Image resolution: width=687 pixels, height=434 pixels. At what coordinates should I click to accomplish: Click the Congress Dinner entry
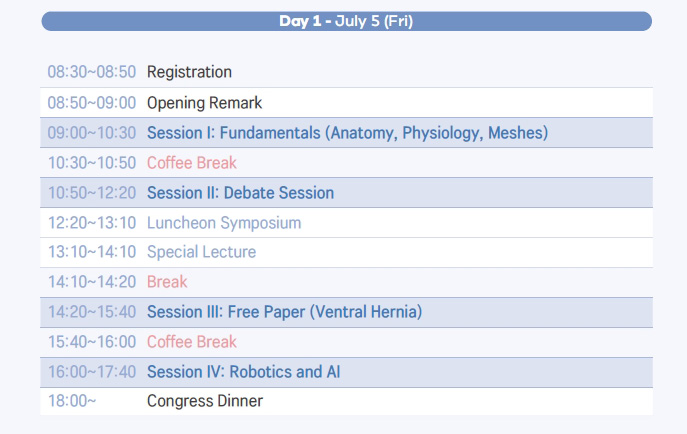(205, 401)
